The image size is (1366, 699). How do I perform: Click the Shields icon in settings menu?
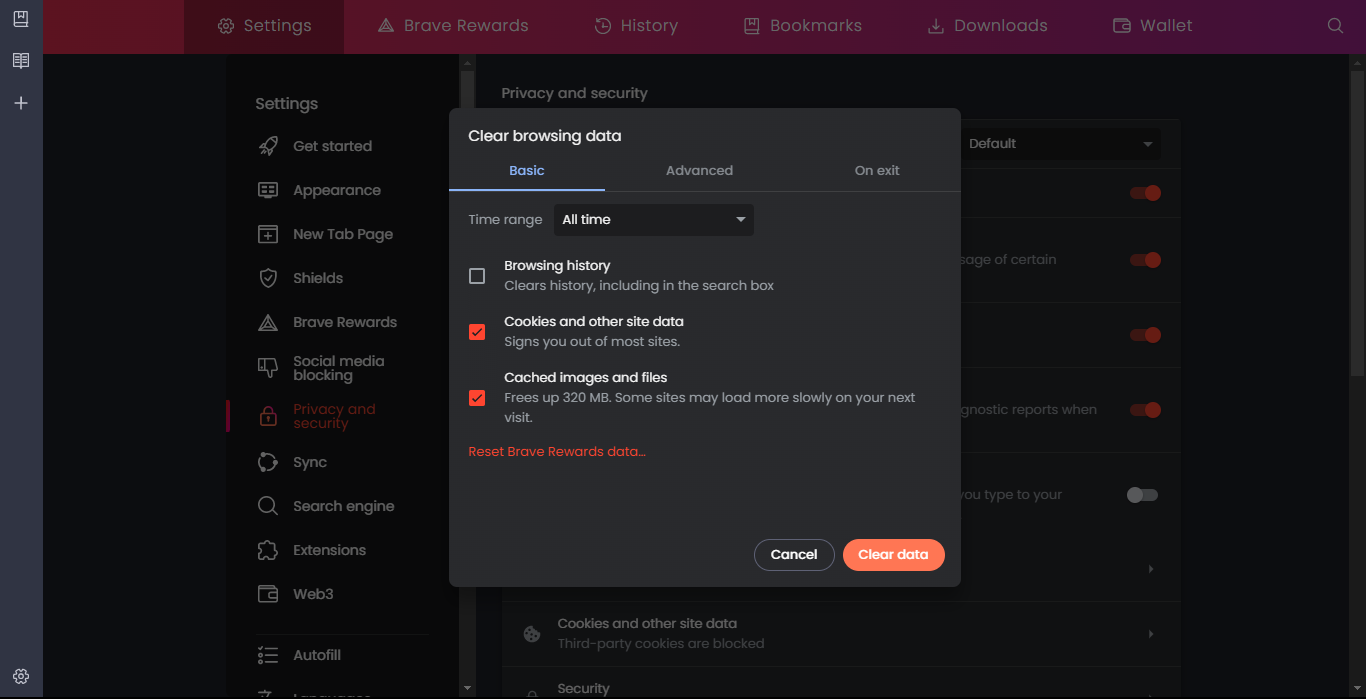coord(268,278)
